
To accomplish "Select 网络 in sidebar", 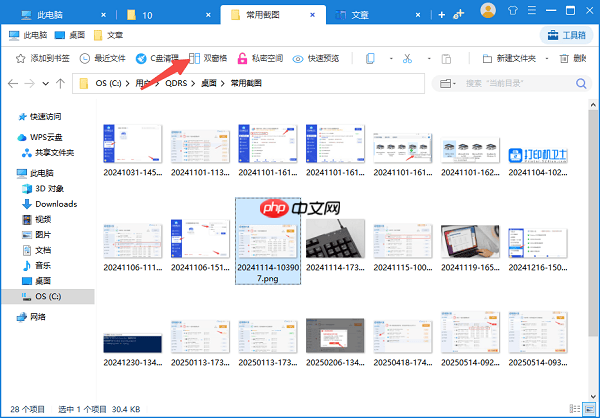I will (x=31, y=317).
